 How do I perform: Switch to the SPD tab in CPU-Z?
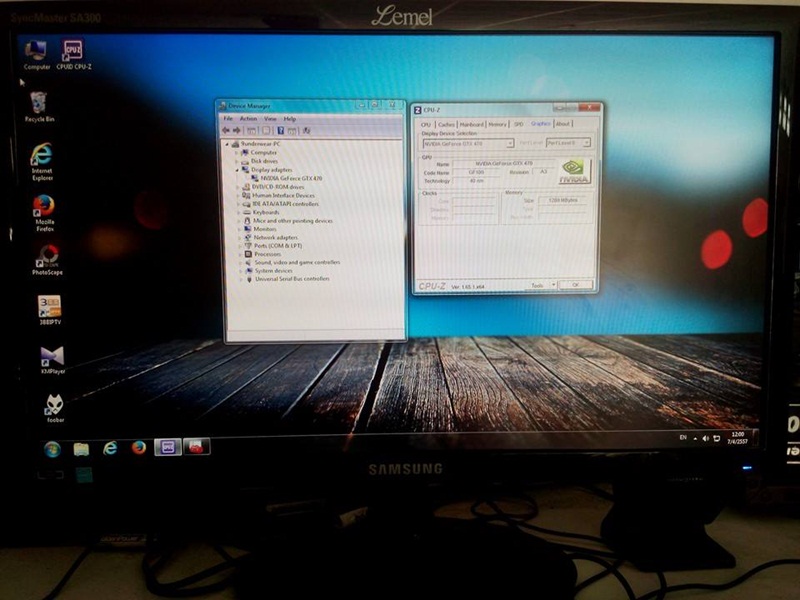click(x=518, y=123)
